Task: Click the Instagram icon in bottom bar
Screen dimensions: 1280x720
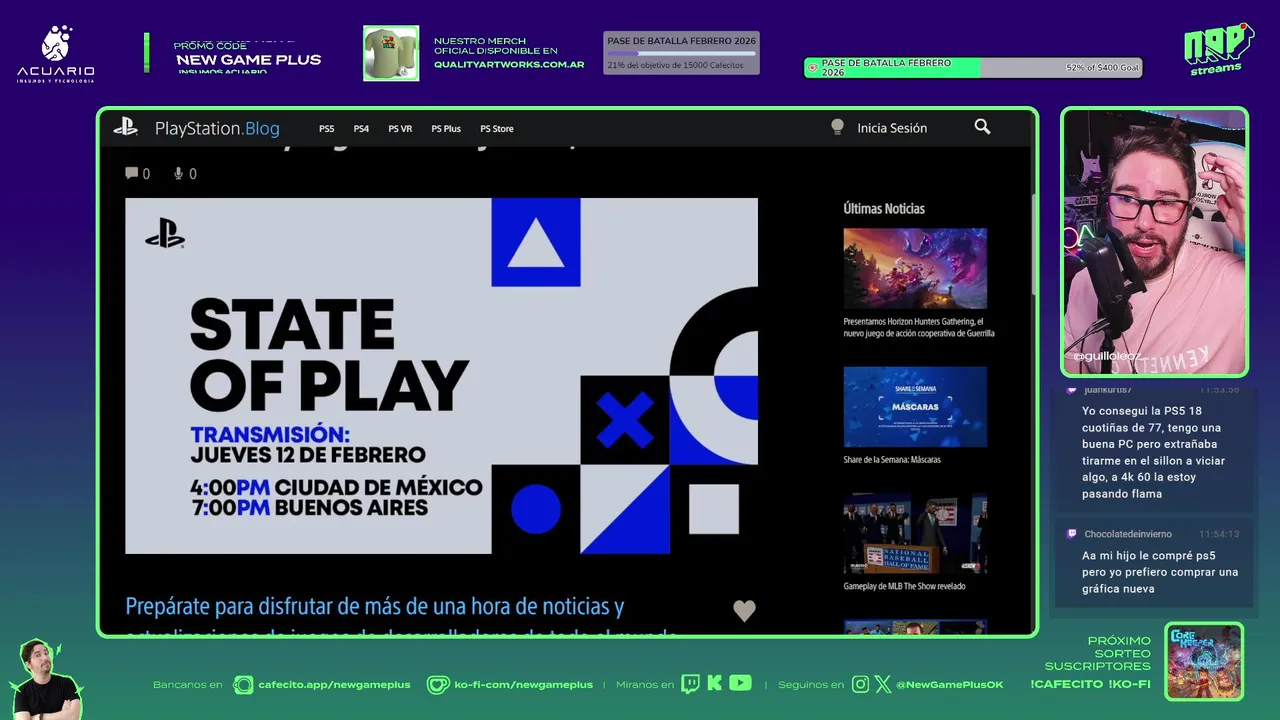Action: coord(860,685)
